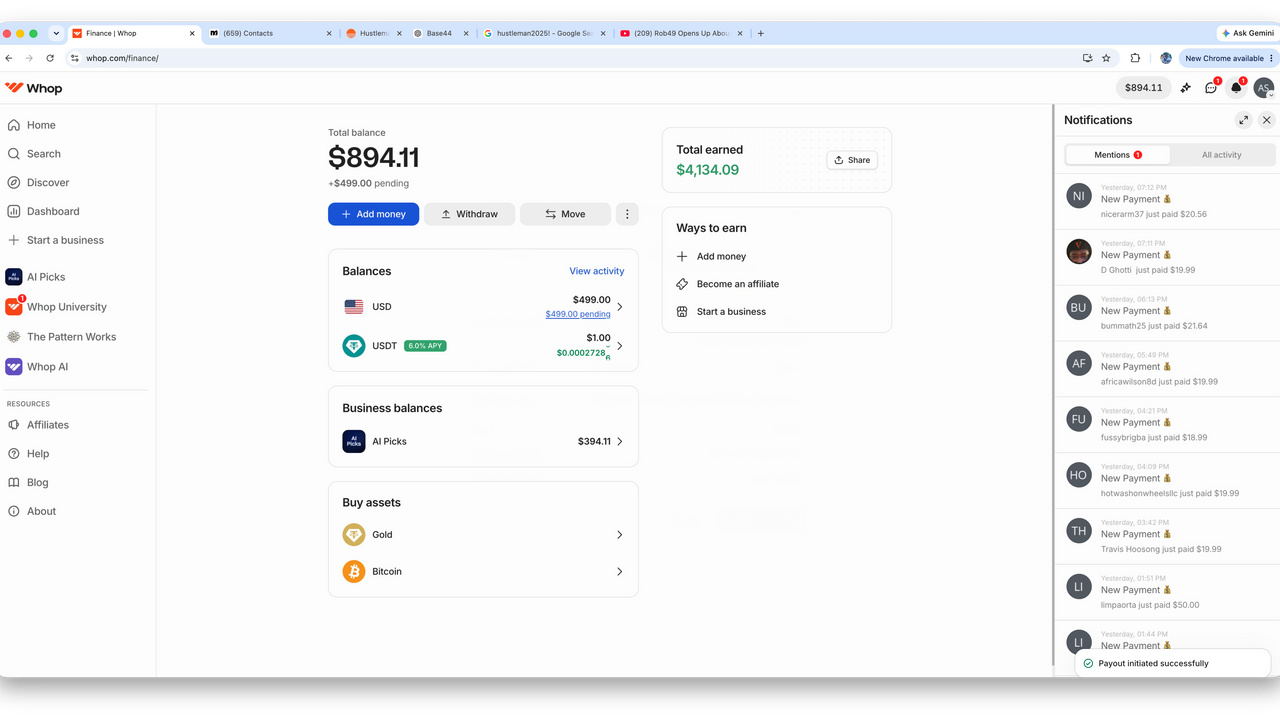
Task: Click the blue Add money button
Action: tap(373, 214)
